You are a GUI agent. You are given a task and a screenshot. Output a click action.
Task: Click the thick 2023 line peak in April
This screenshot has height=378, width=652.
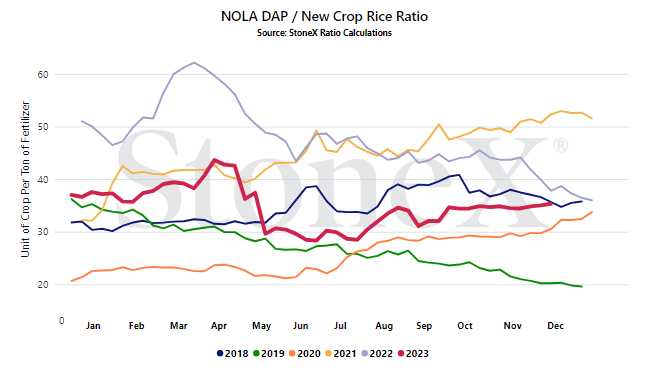coord(214,160)
